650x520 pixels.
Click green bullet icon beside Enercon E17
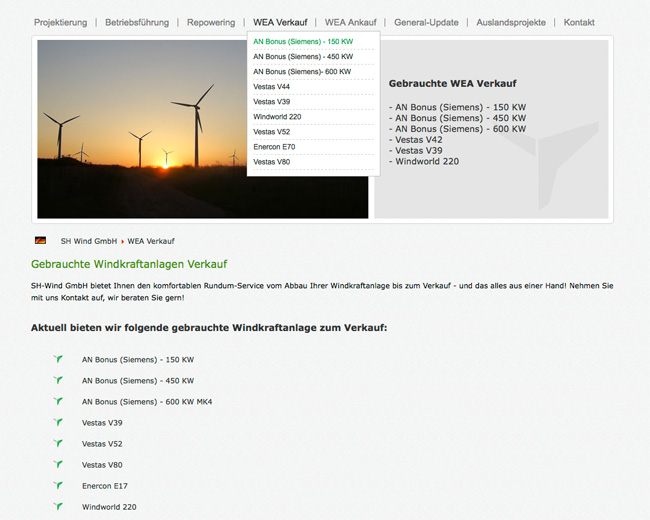pos(58,485)
